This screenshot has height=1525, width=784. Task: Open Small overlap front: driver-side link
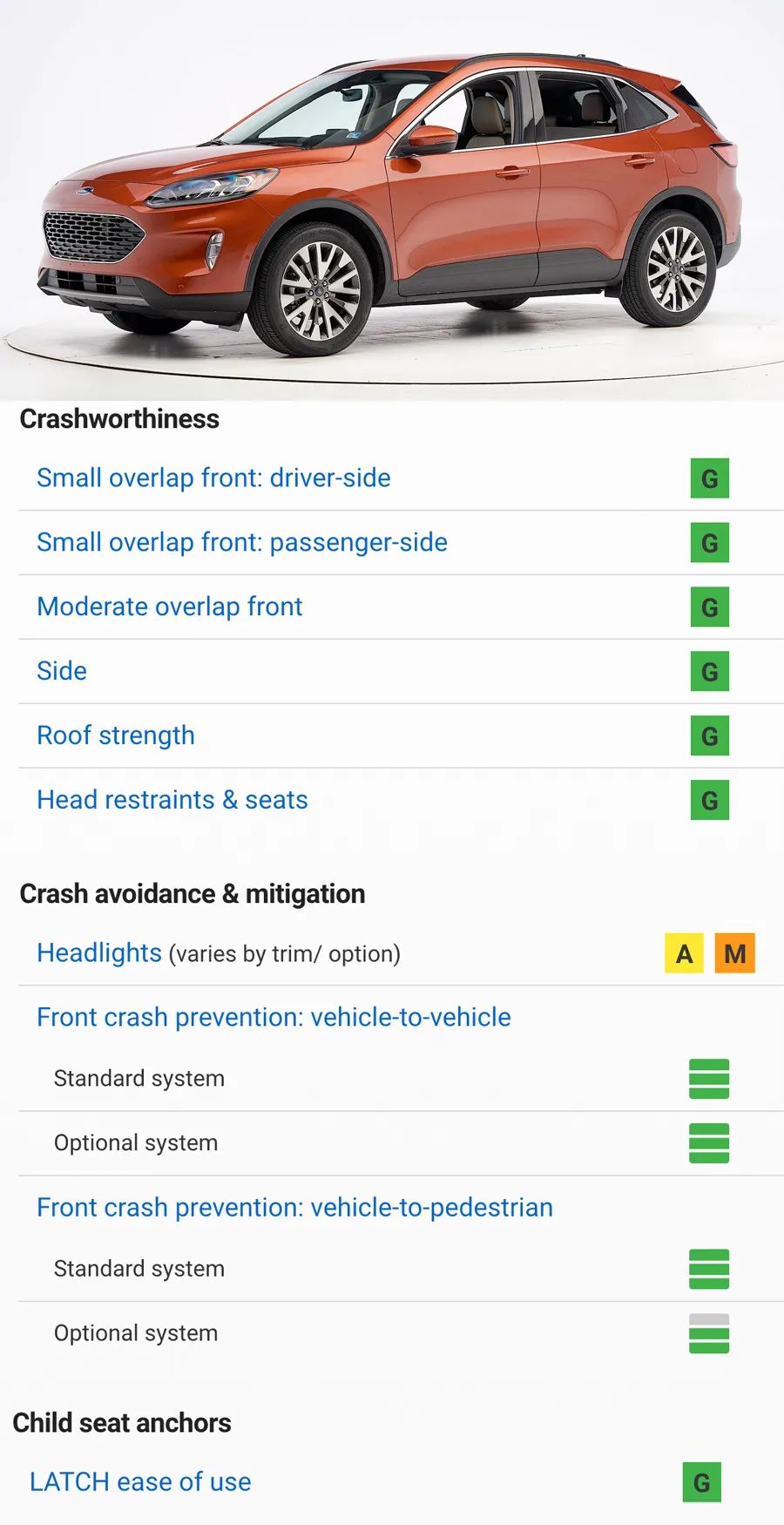click(213, 478)
